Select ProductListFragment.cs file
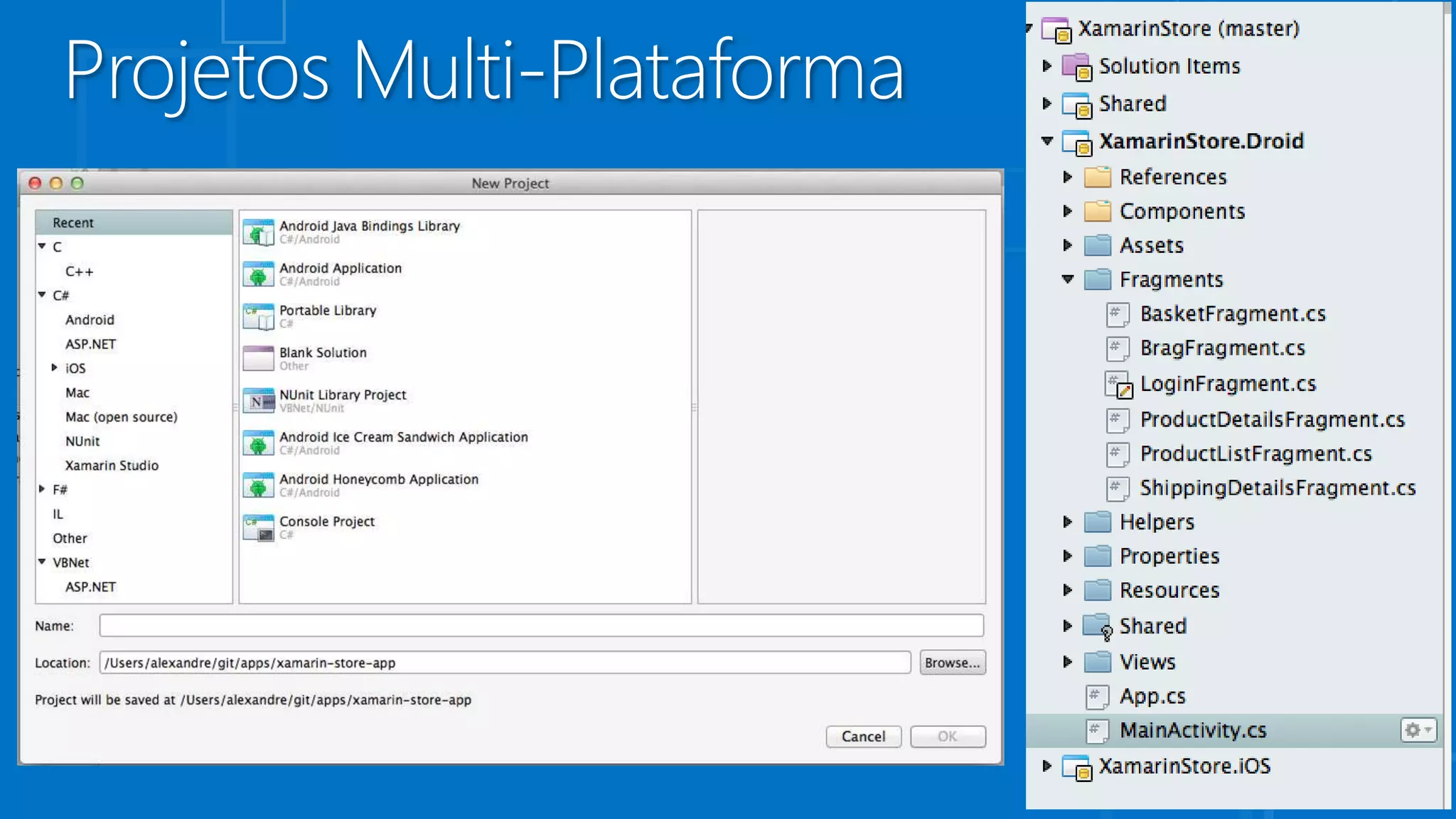Image resolution: width=1456 pixels, height=819 pixels. coord(1256,454)
